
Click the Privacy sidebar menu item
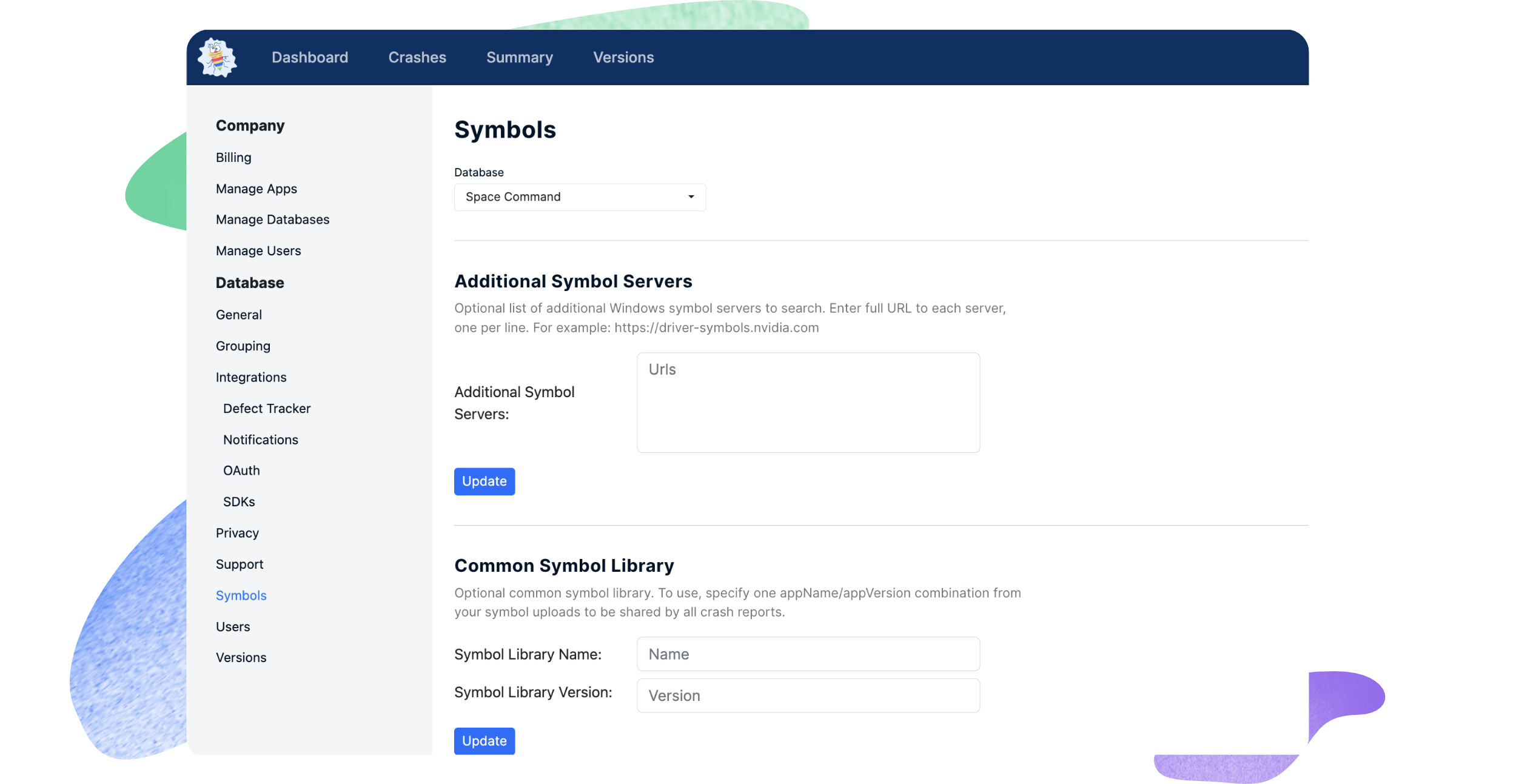(237, 532)
